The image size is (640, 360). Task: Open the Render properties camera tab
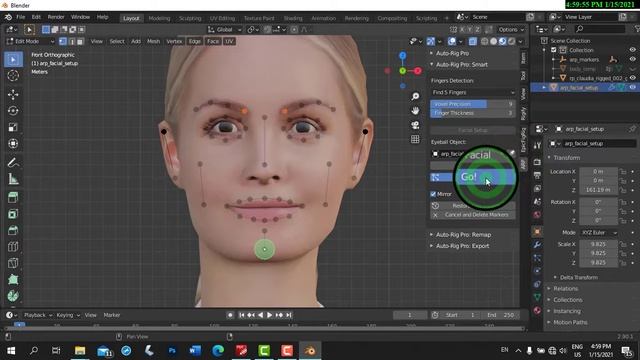(537, 162)
